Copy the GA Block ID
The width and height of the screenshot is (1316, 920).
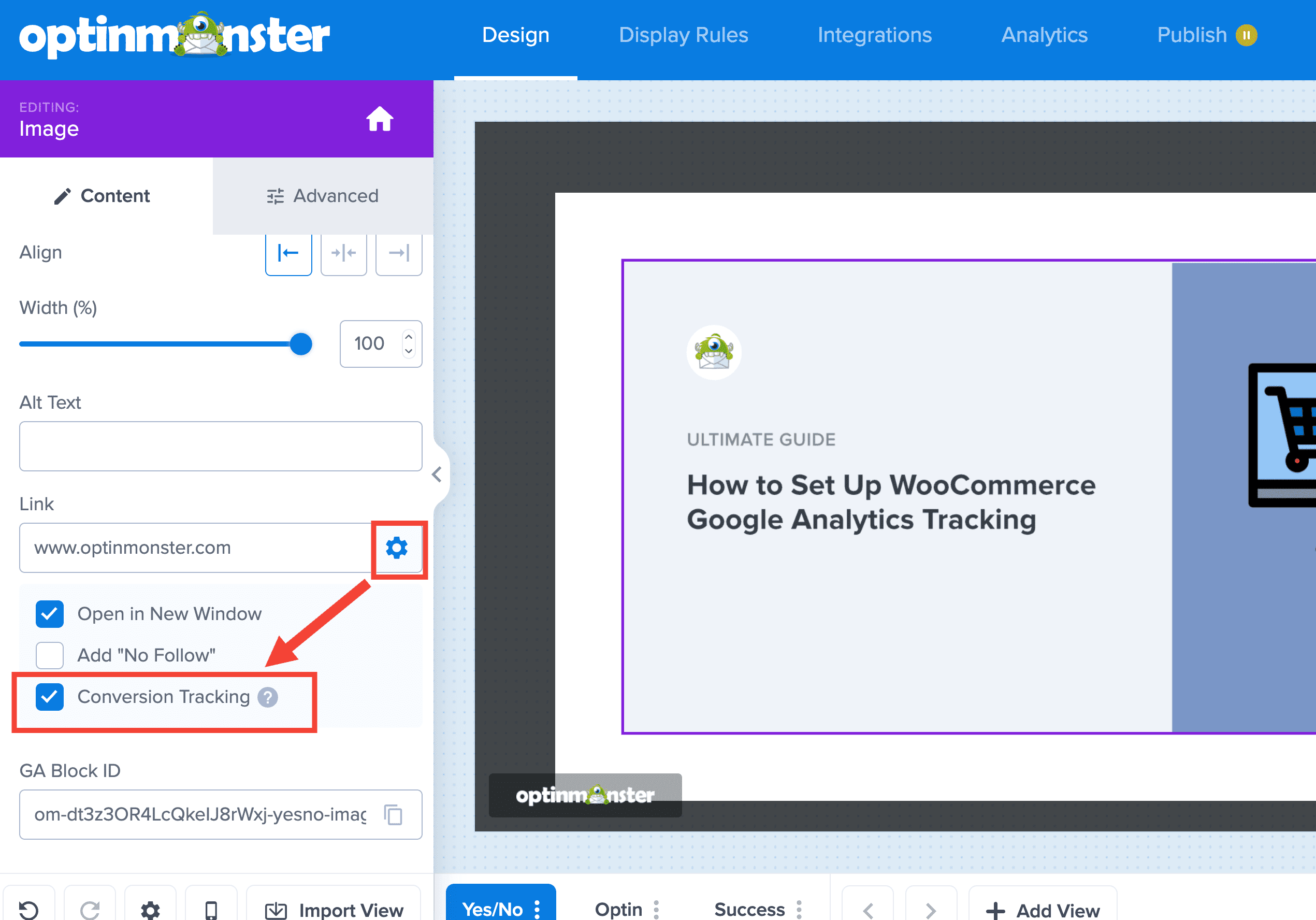[393, 814]
